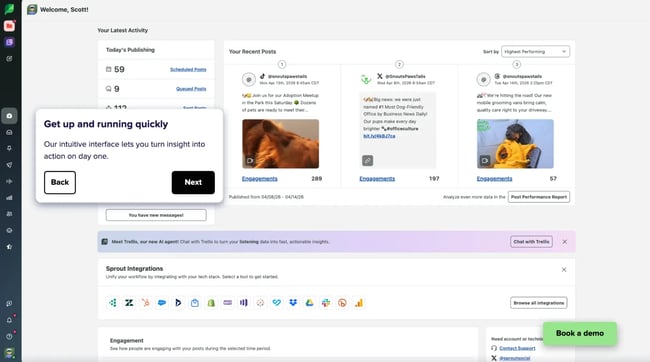The image size is (650, 362).
Task: Open the Queued Posts link
Action: pyautogui.click(x=191, y=89)
